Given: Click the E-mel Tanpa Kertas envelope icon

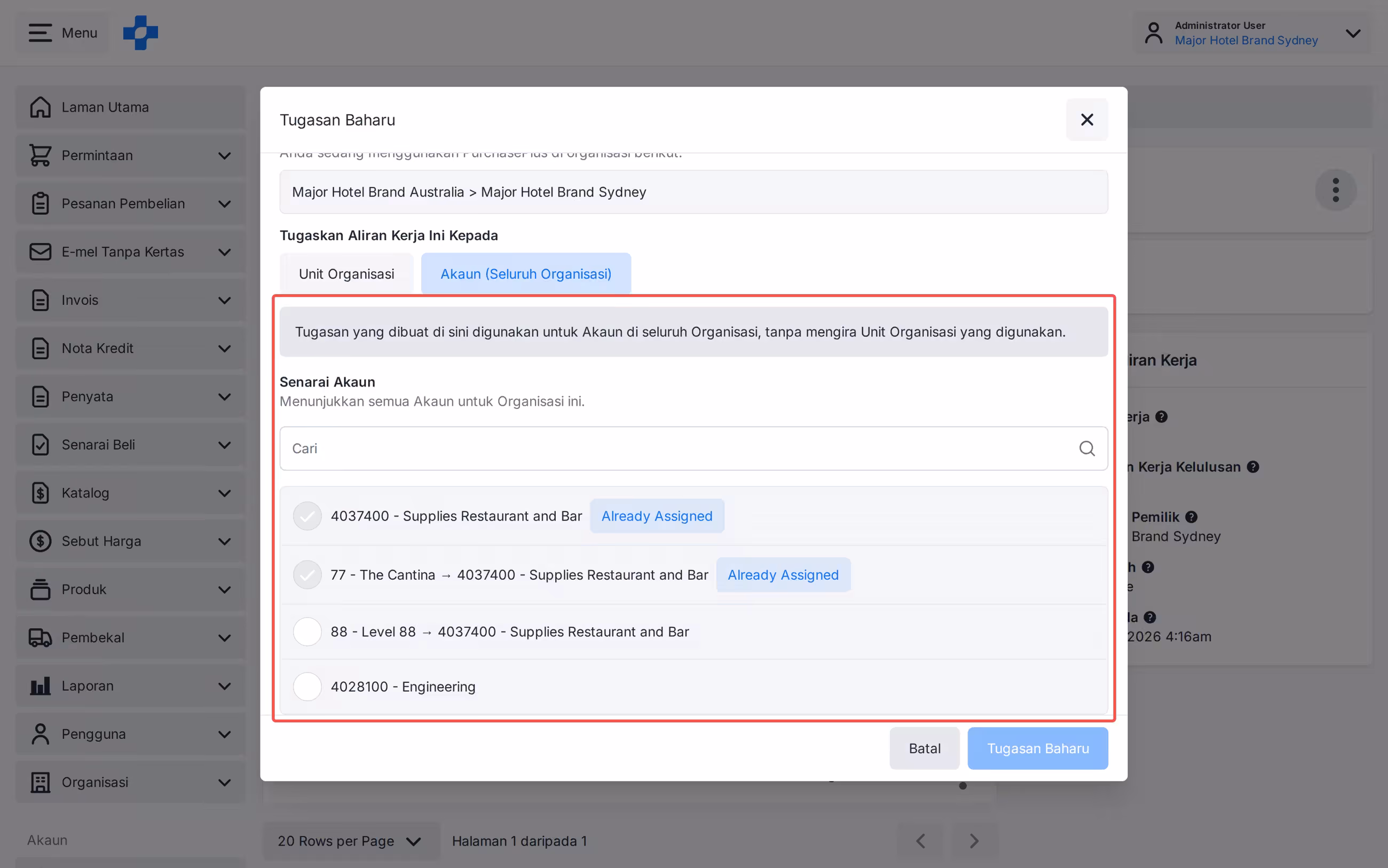Looking at the screenshot, I should click(40, 252).
